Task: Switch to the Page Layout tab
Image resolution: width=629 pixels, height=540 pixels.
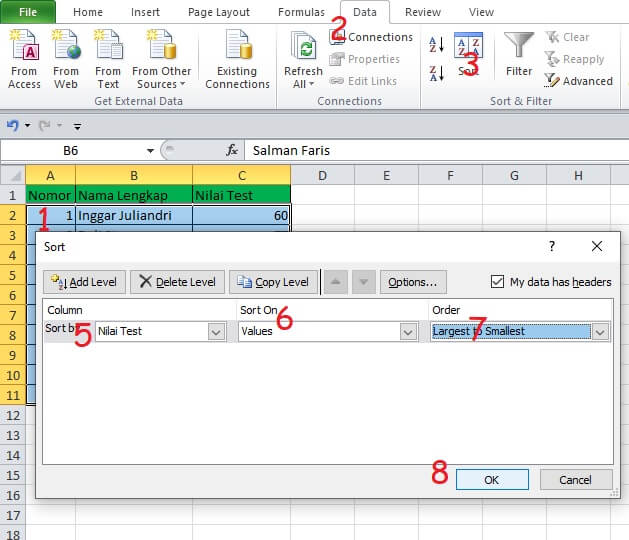Action: (219, 12)
